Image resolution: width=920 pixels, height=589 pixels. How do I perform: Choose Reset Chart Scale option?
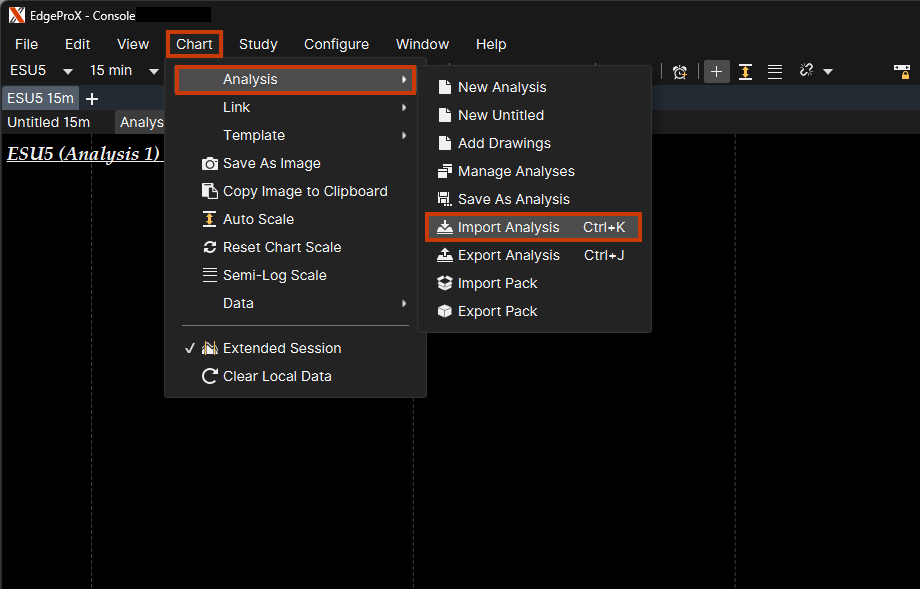pyautogui.click(x=282, y=247)
